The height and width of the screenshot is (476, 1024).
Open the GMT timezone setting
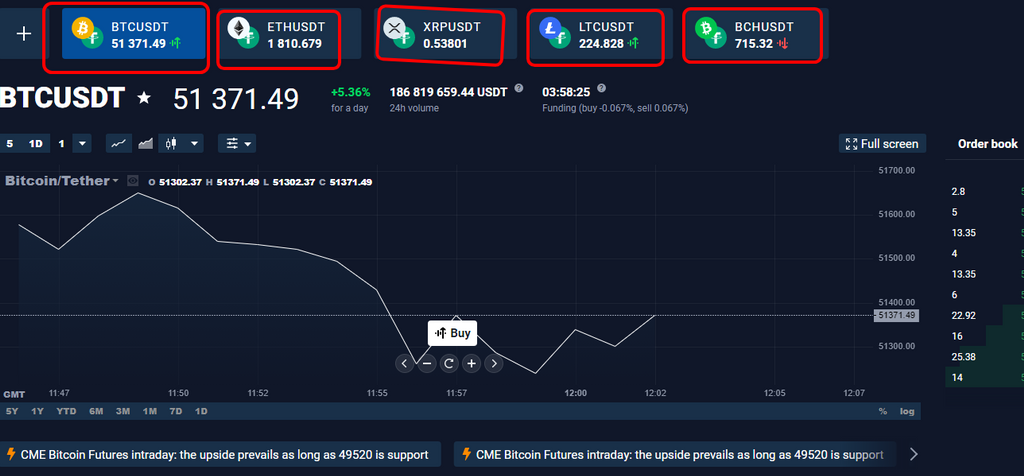(14, 394)
